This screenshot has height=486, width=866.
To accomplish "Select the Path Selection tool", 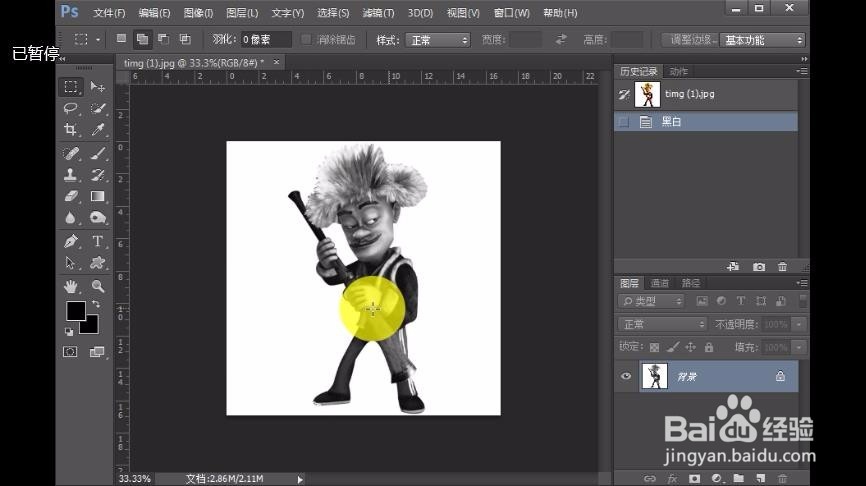I will pyautogui.click(x=70, y=263).
